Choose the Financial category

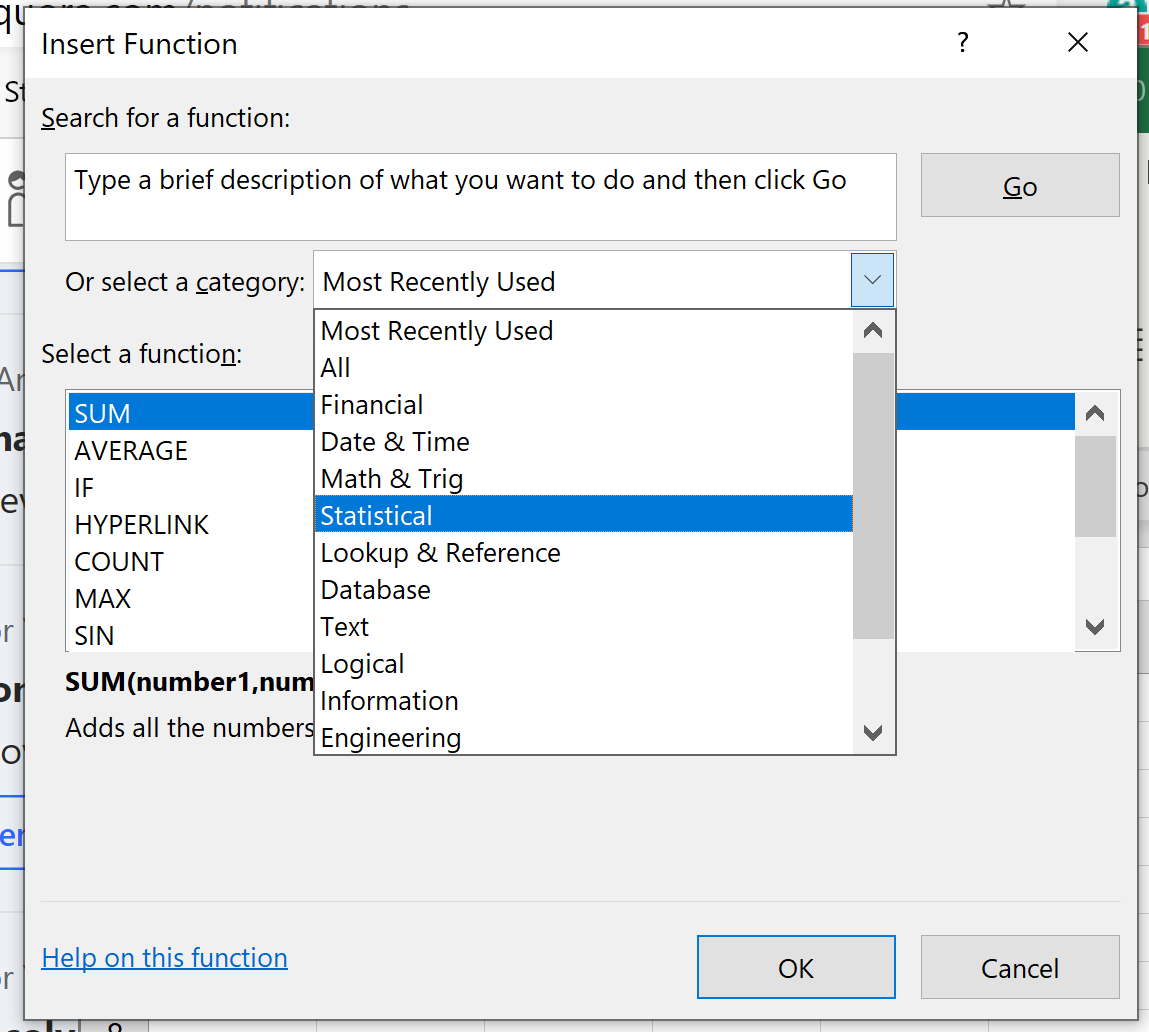tap(371, 404)
